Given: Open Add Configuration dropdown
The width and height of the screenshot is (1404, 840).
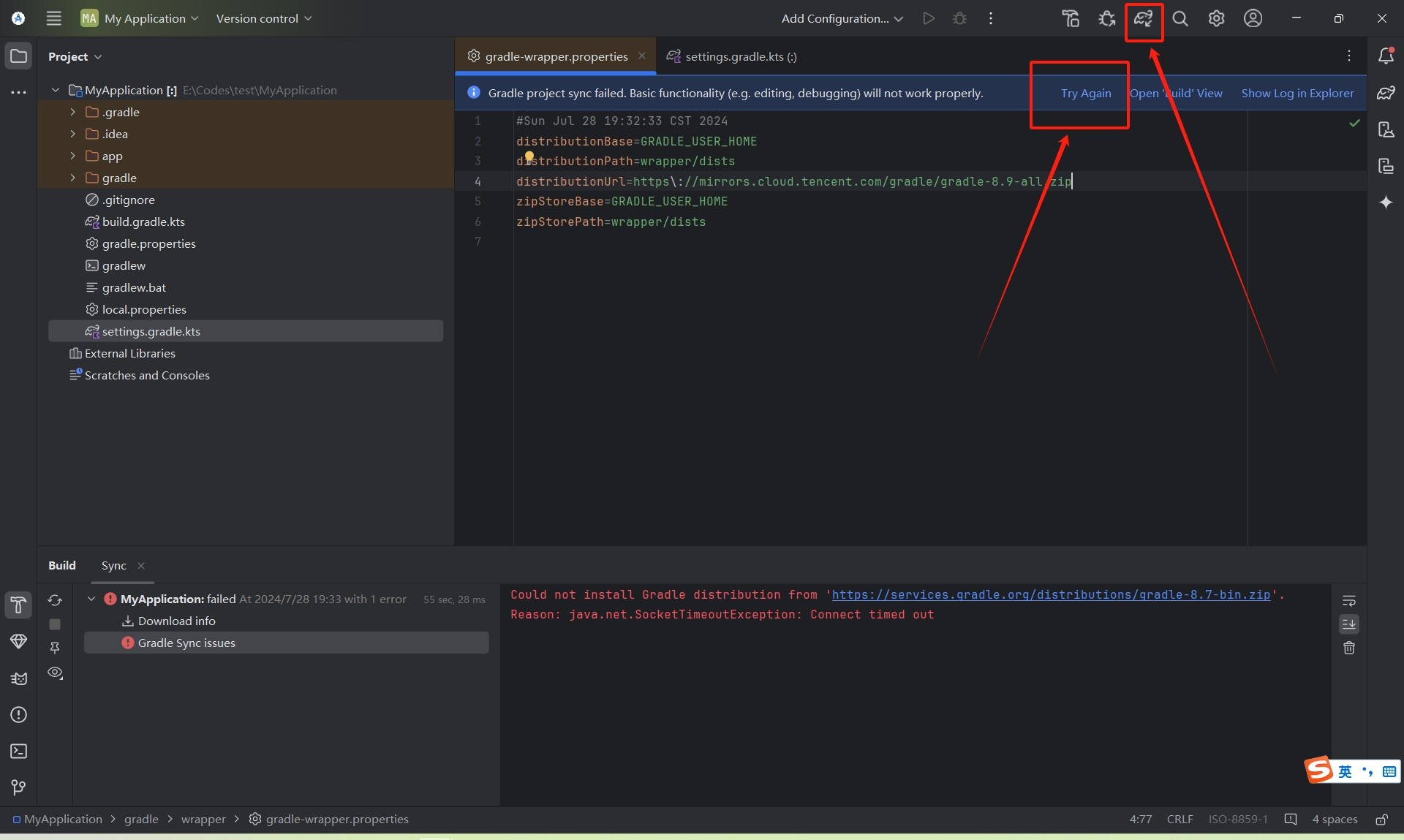Looking at the screenshot, I should [842, 18].
